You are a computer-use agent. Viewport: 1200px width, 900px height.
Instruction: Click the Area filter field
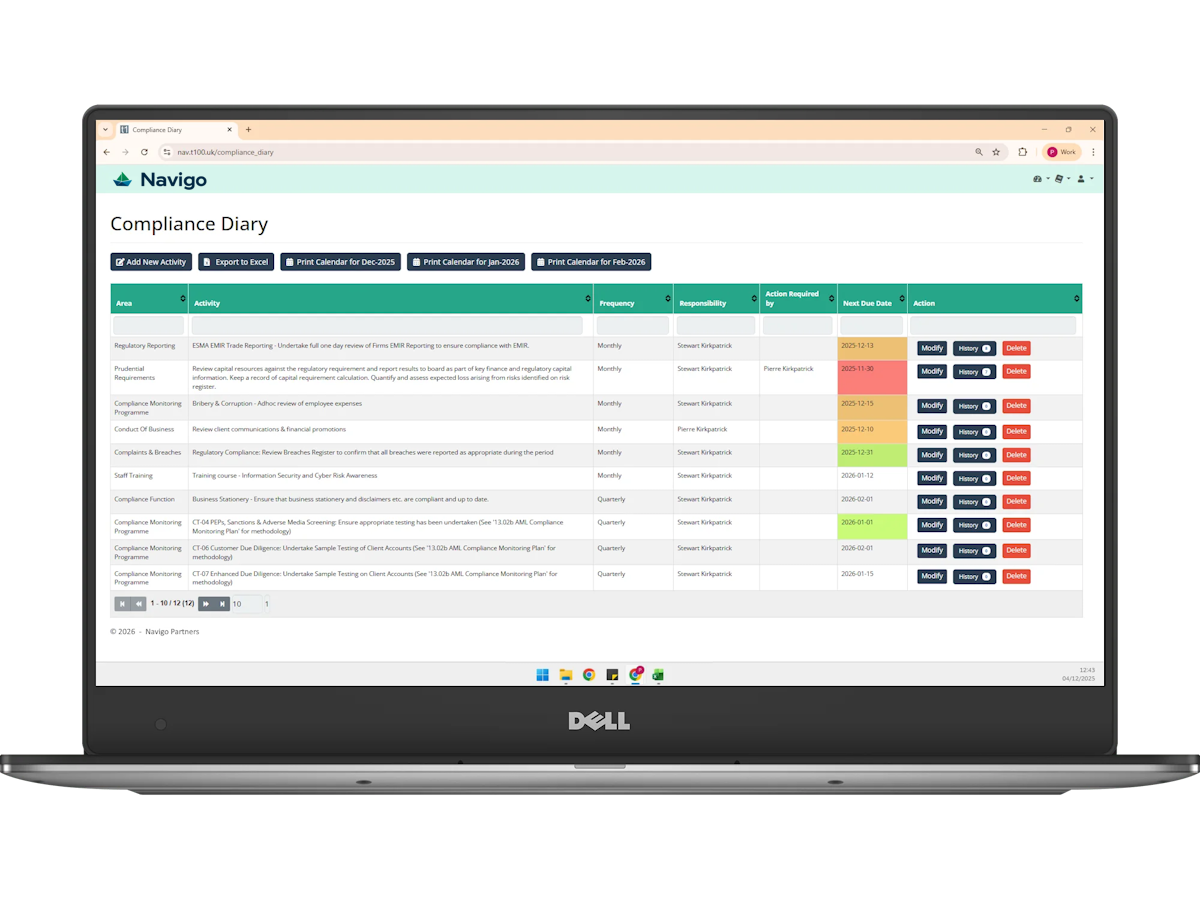coord(149,326)
